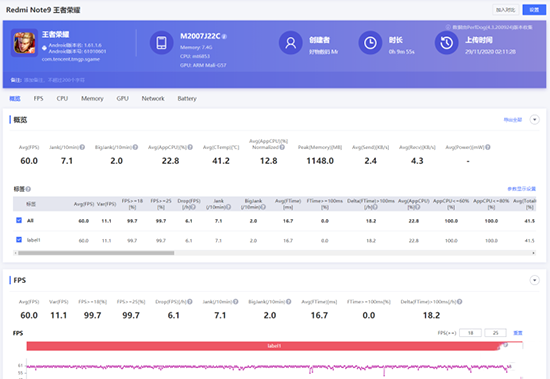550x379 pixels.
Task: Go to the GPU tab
Action: [x=122, y=99]
